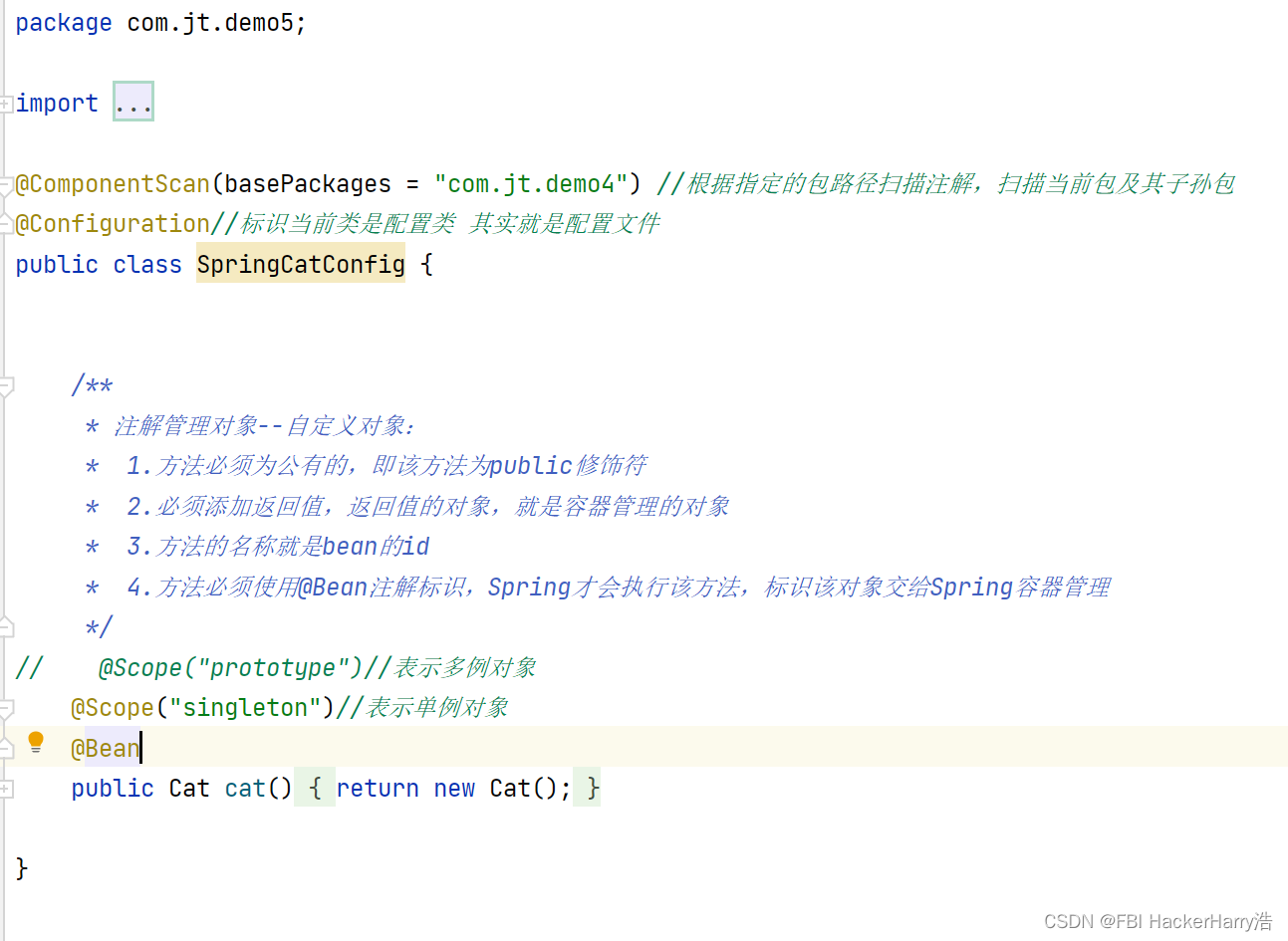Click comment line 1 about public修饰符
The width and height of the screenshot is (1288, 941).
(x=386, y=466)
